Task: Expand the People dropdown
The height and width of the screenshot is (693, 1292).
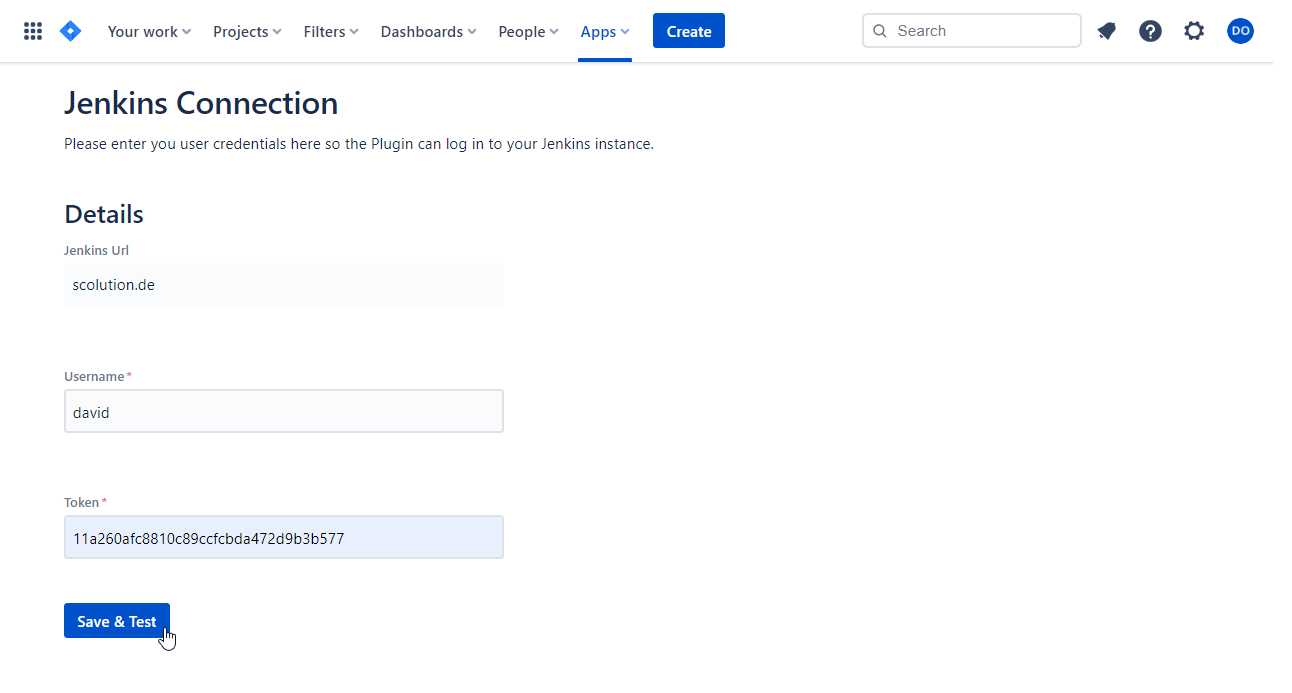Action: tap(528, 31)
